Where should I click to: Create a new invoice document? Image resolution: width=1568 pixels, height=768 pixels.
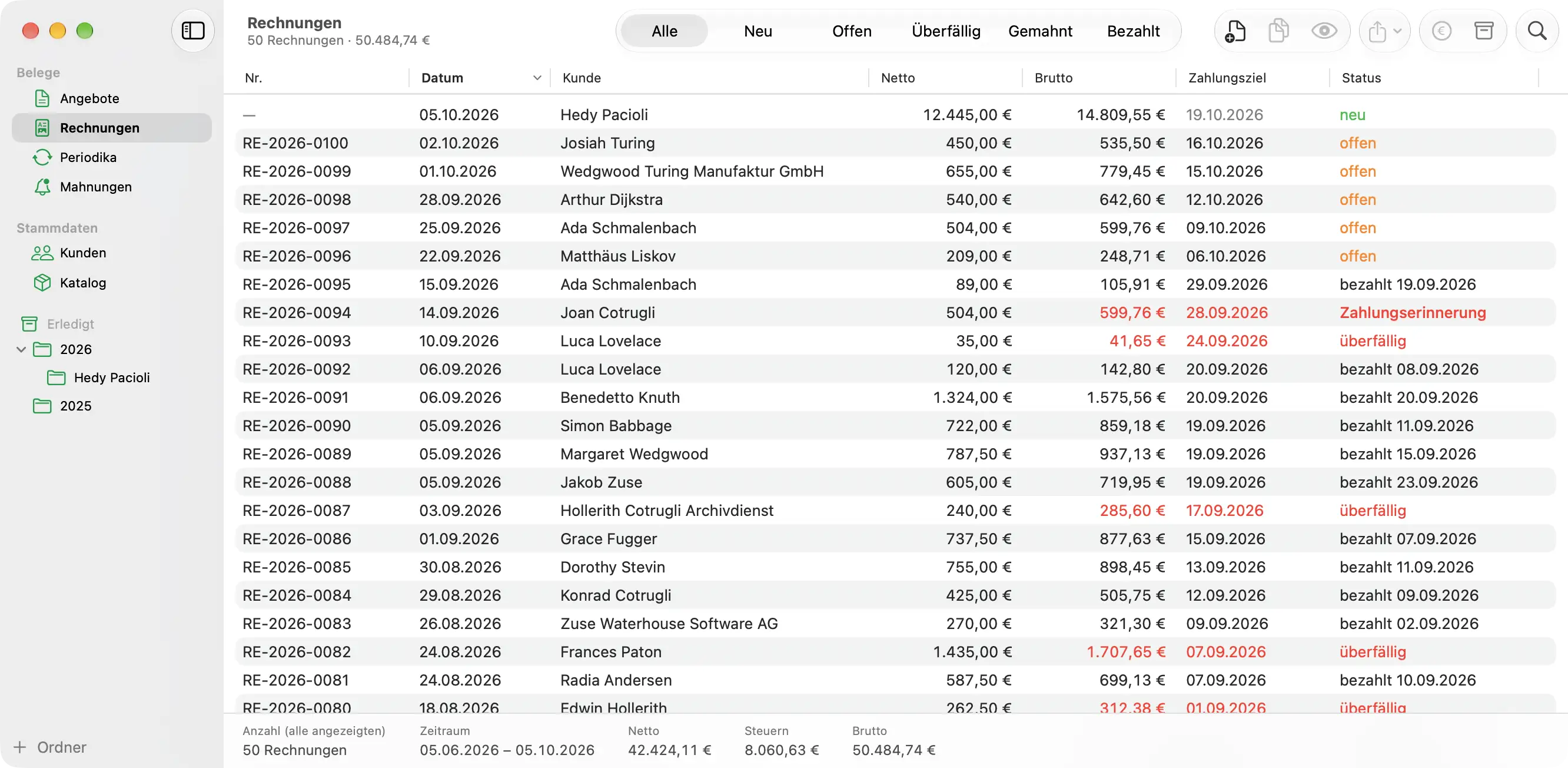(x=1235, y=31)
